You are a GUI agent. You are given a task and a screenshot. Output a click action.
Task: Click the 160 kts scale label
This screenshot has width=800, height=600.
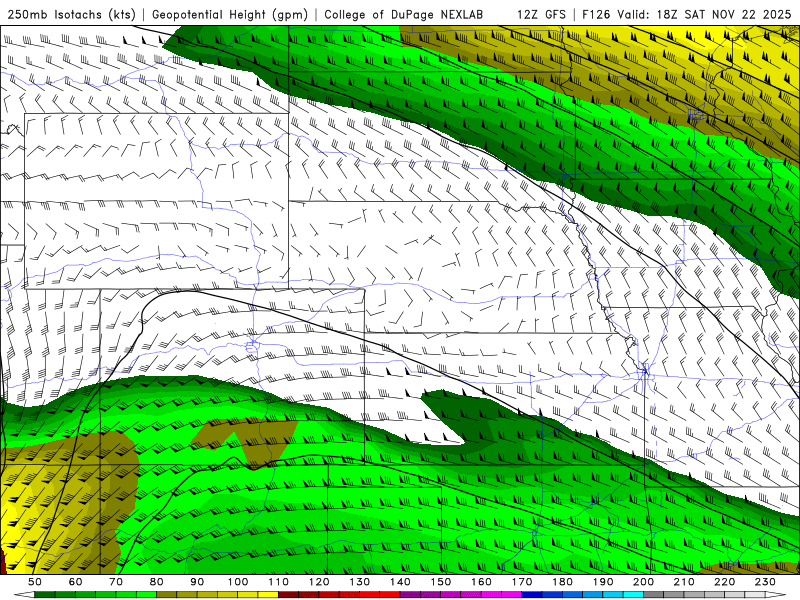[x=481, y=582]
